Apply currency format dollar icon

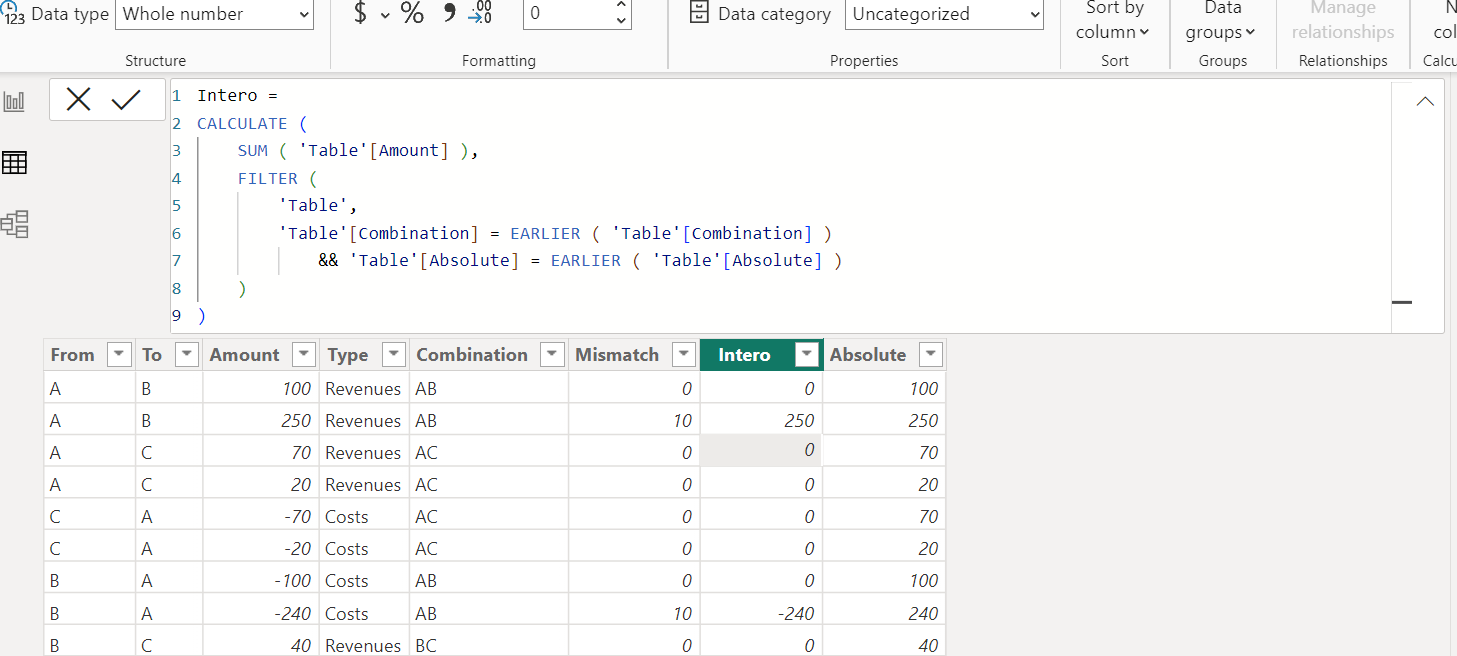click(361, 14)
